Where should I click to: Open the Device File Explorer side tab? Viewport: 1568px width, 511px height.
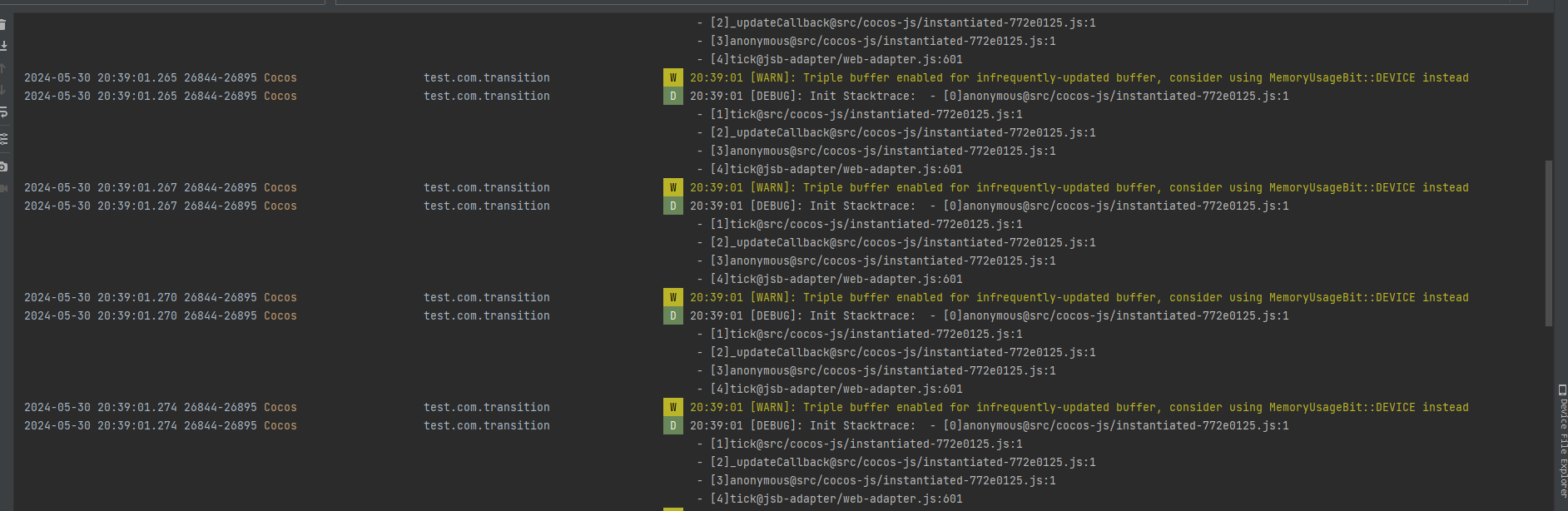[x=1562, y=441]
